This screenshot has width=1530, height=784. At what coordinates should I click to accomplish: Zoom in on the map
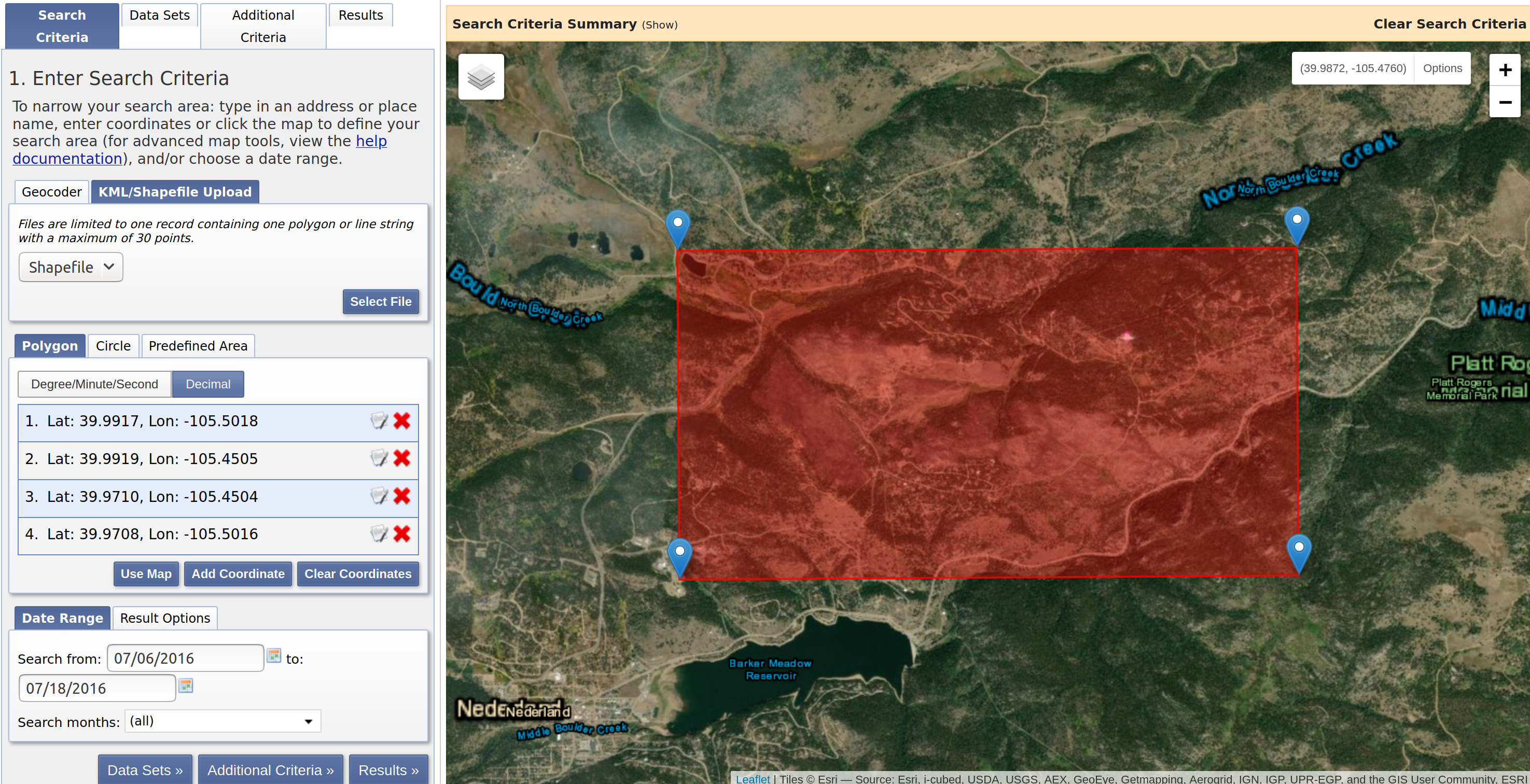coord(1505,69)
